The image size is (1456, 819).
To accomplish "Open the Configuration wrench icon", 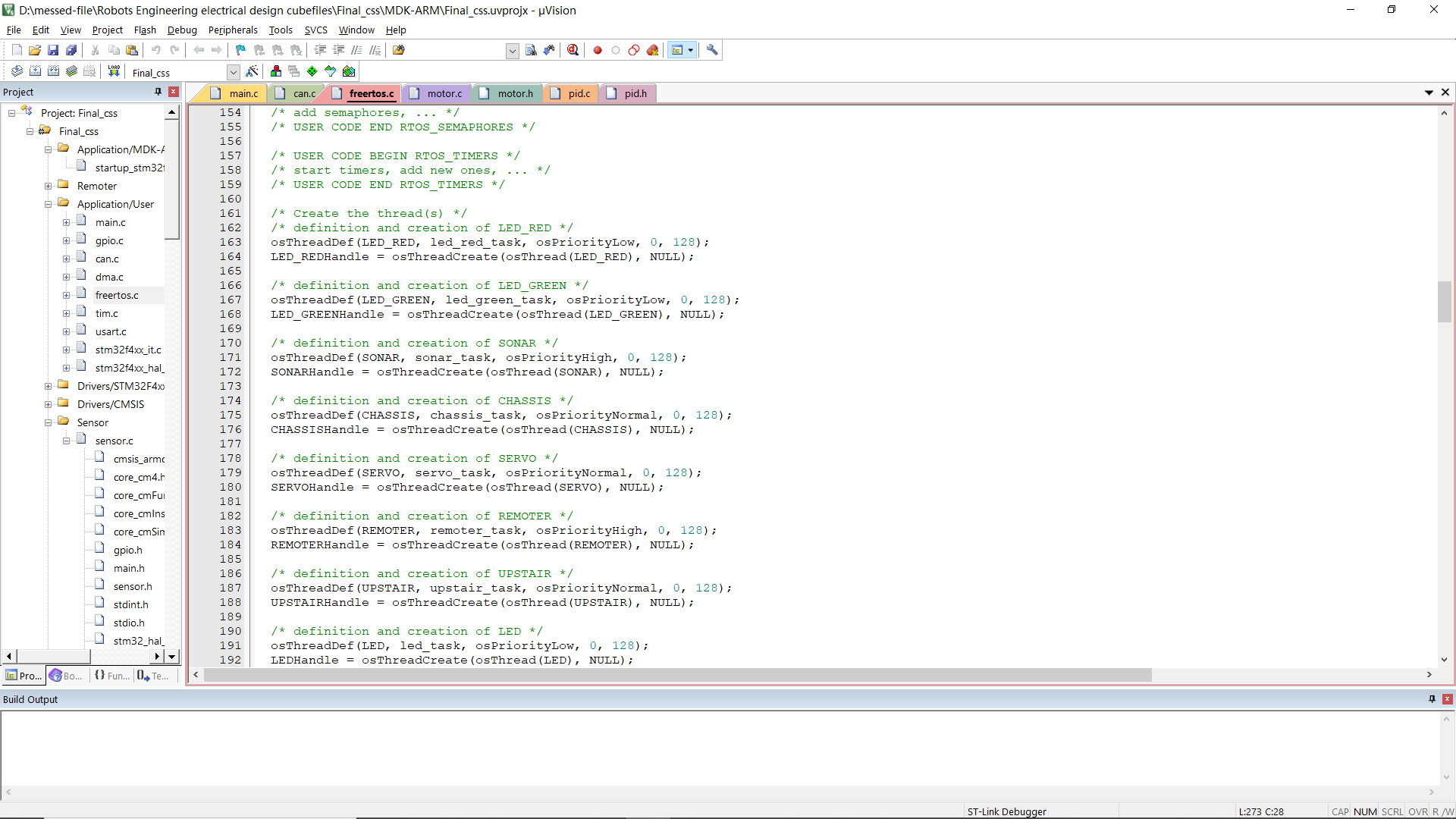I will point(712,50).
